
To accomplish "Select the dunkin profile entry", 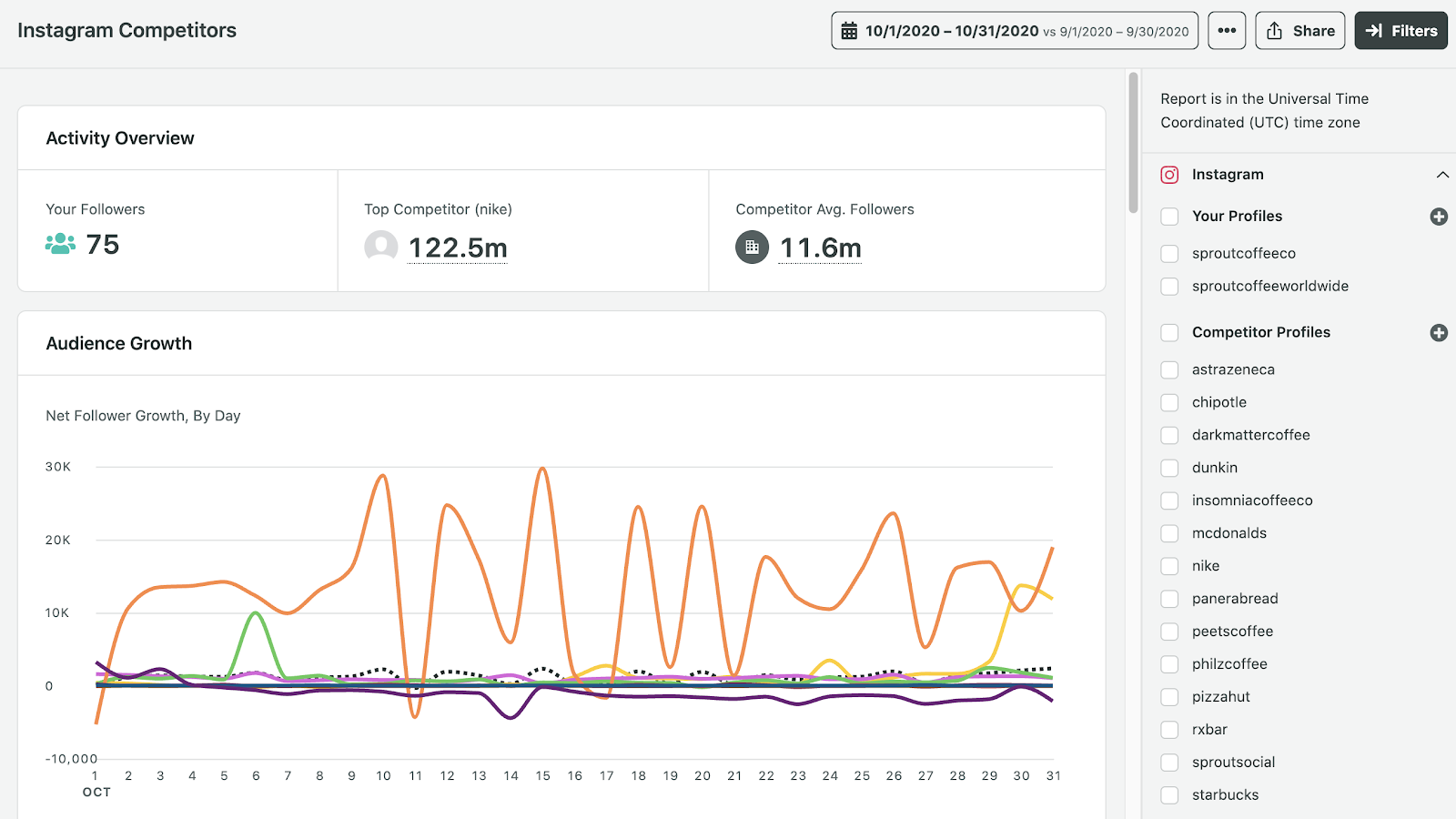I will [x=1214, y=468].
